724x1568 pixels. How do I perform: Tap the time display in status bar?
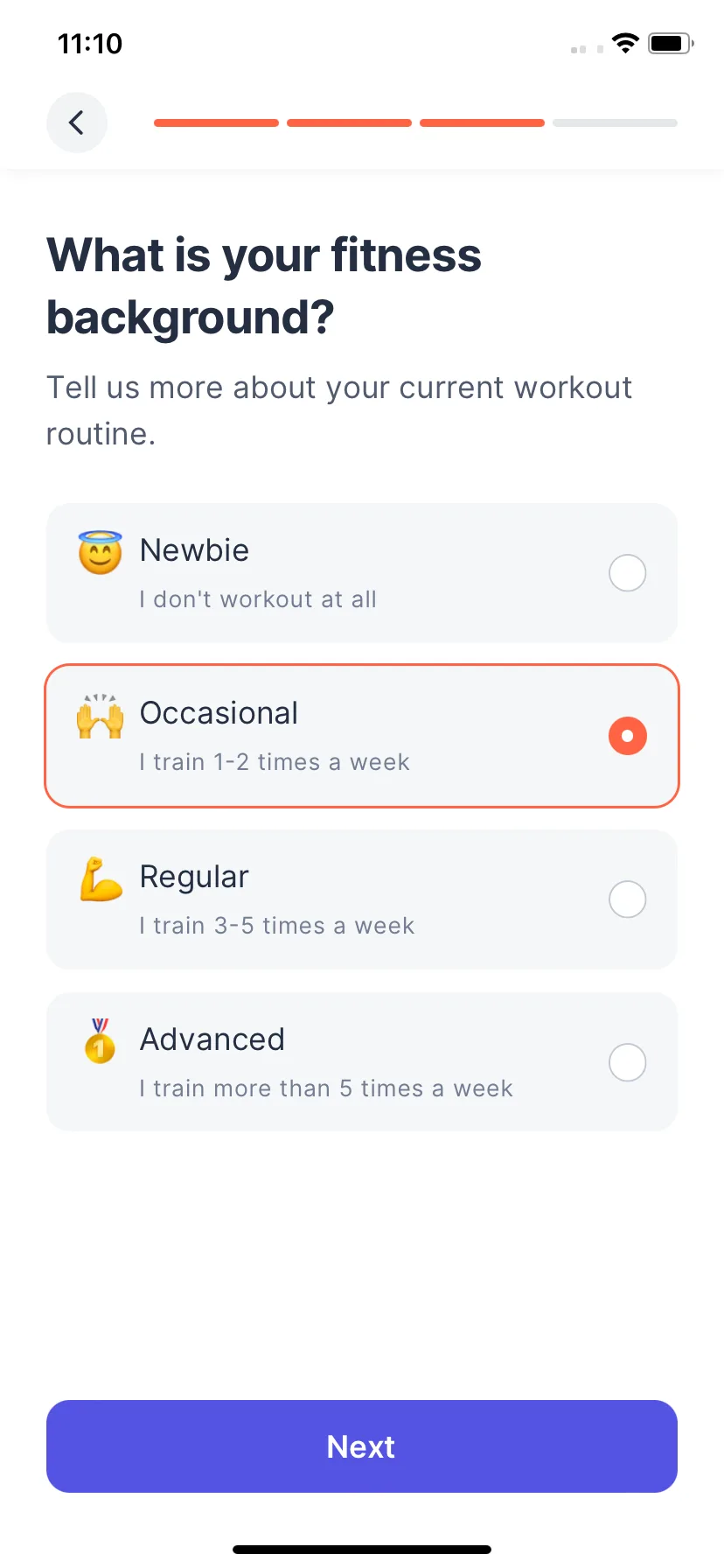[x=90, y=43]
